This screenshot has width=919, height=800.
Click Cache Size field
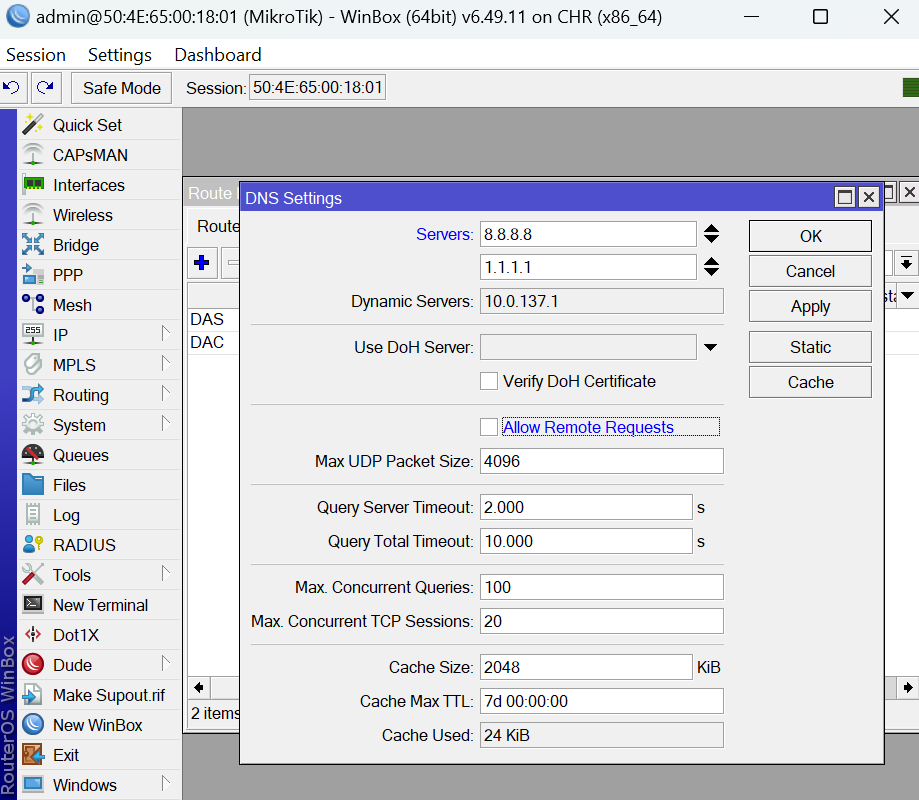(x=586, y=667)
